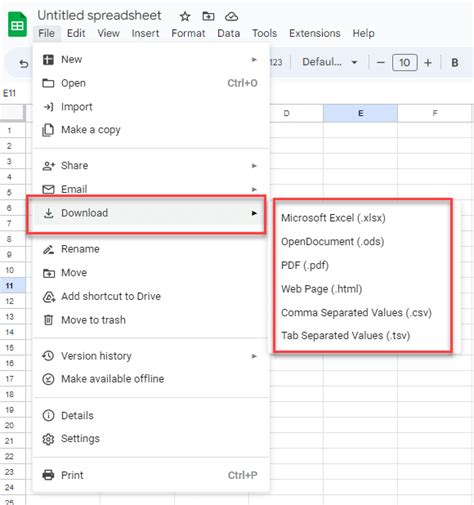Choose Print from File menu

(151, 475)
